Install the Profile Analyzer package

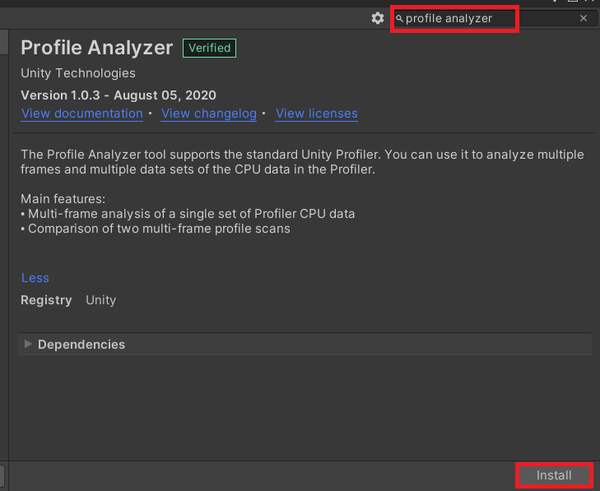tap(554, 476)
